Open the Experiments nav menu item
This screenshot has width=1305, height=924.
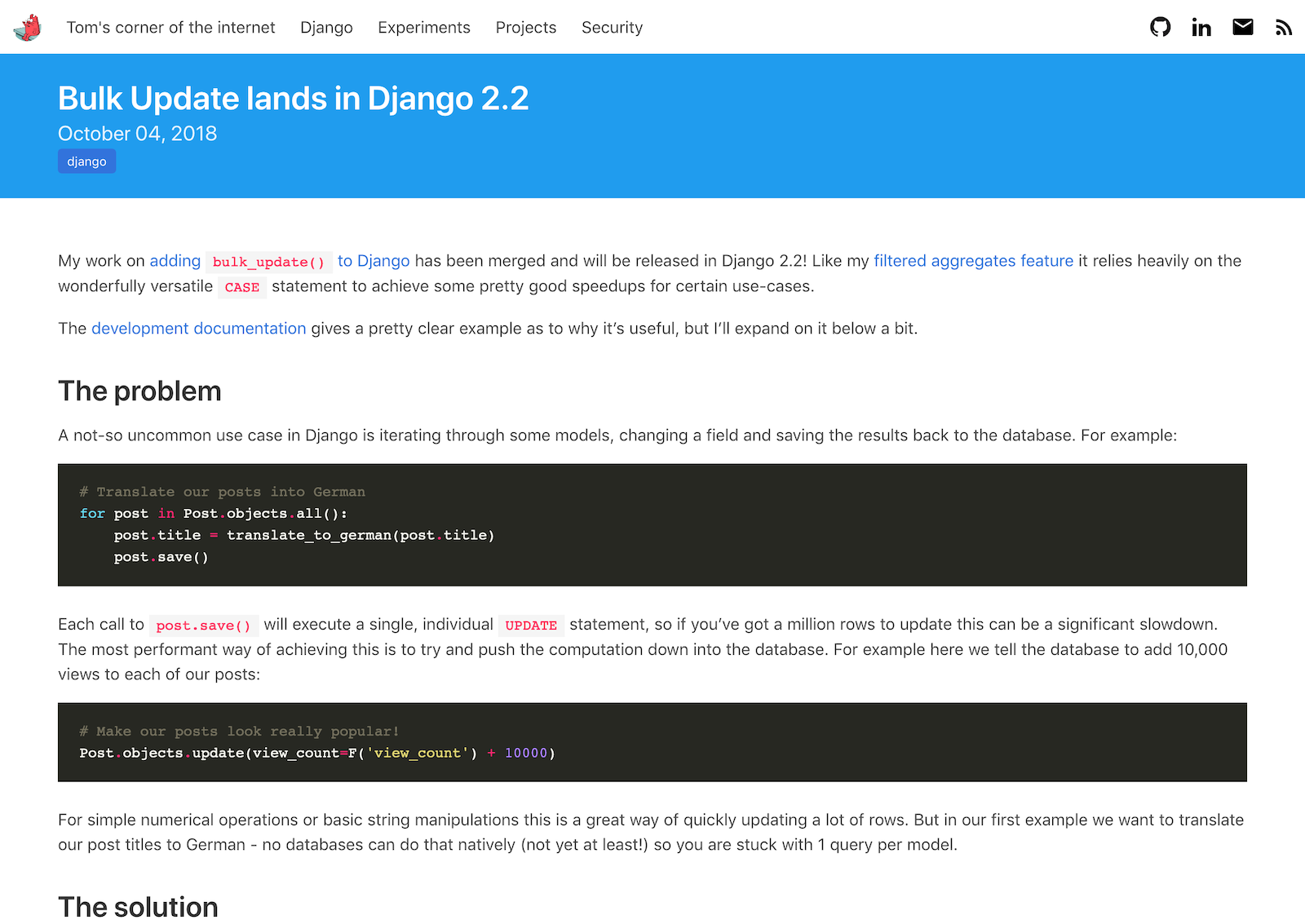(424, 28)
